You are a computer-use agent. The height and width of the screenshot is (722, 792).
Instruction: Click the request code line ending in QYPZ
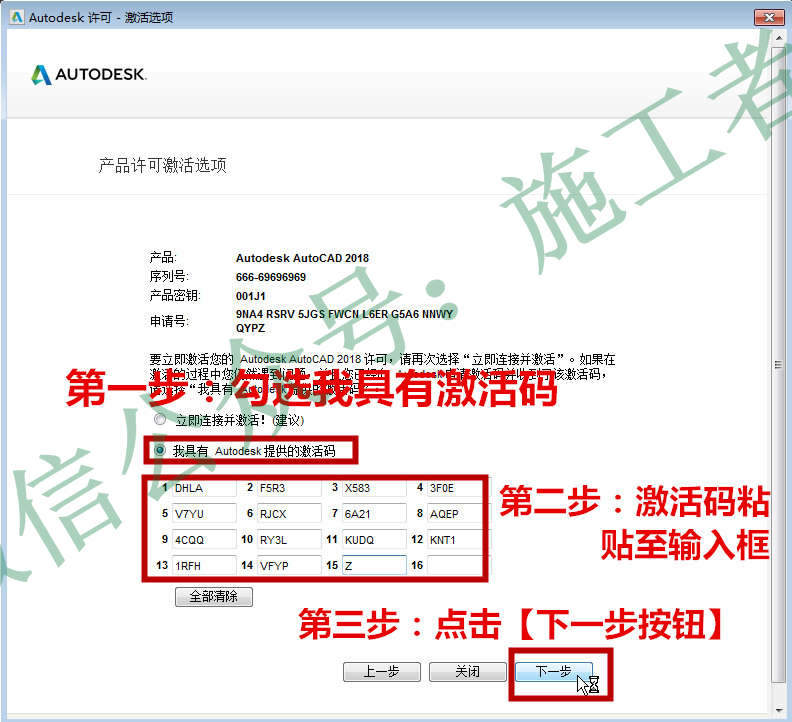coord(250,328)
